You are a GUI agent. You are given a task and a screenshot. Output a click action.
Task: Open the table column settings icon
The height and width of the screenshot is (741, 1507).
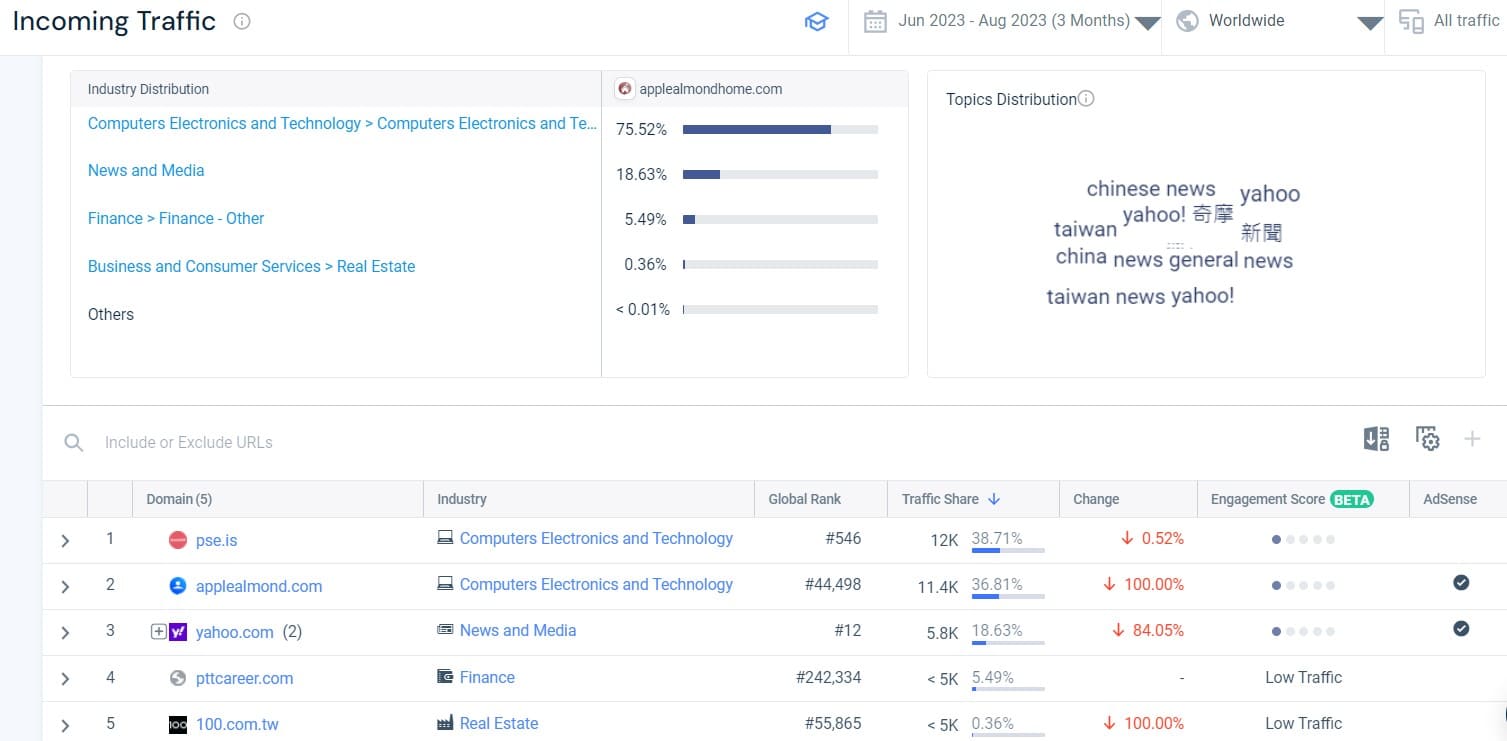(x=1427, y=438)
